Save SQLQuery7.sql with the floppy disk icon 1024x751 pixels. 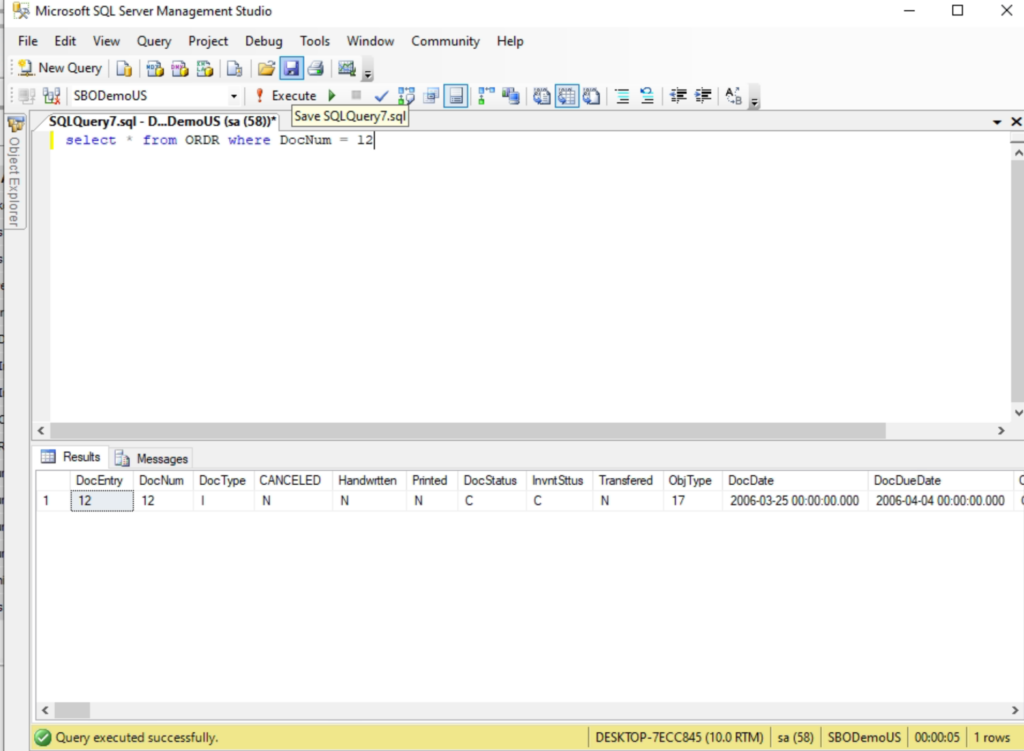[291, 69]
